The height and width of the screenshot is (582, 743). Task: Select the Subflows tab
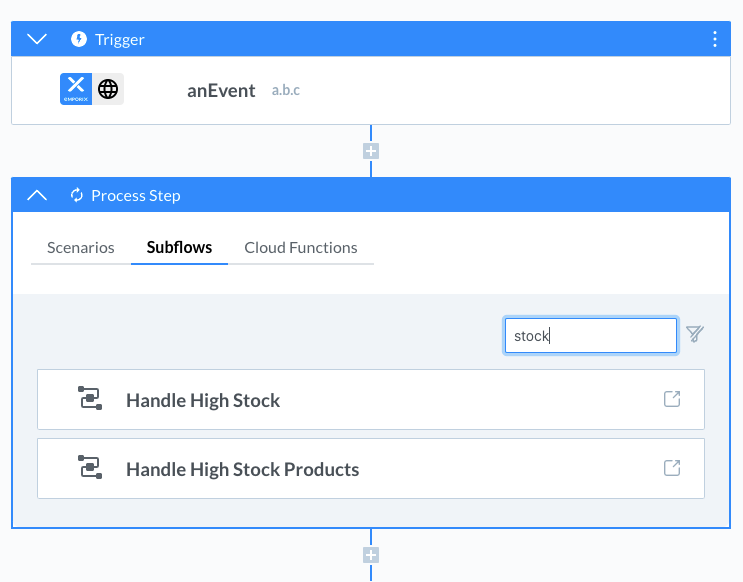[x=179, y=247]
